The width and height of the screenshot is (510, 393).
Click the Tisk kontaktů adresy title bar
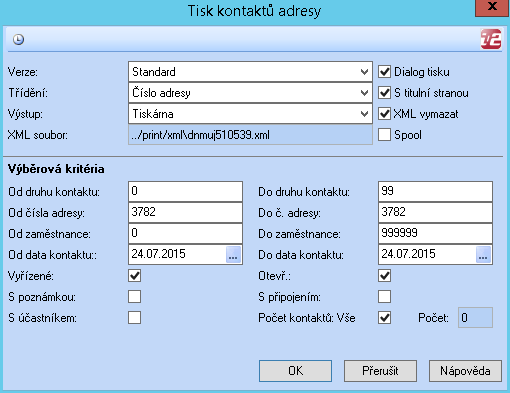(x=254, y=11)
